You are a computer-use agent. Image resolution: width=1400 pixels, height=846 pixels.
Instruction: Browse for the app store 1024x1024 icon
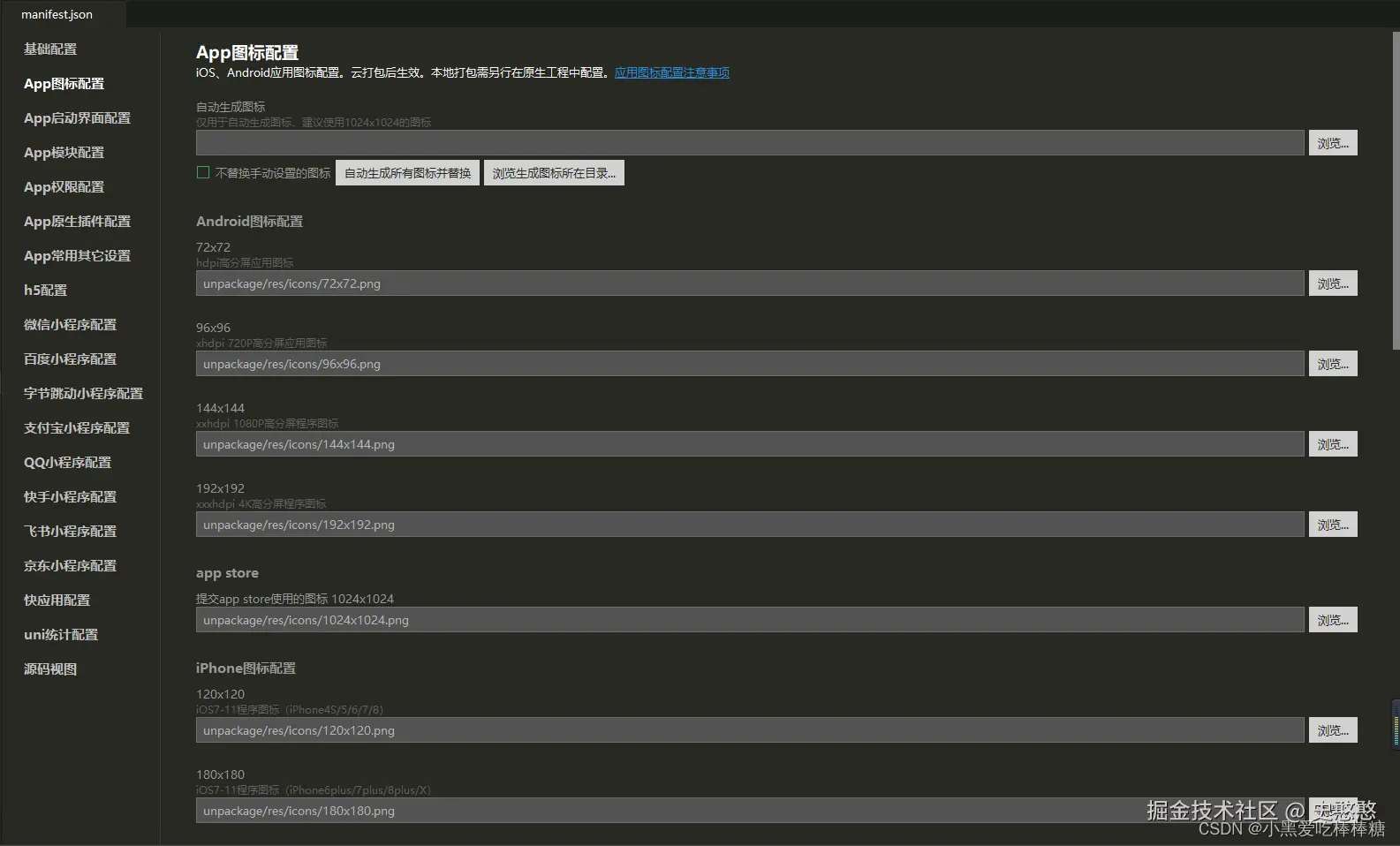[x=1333, y=620]
